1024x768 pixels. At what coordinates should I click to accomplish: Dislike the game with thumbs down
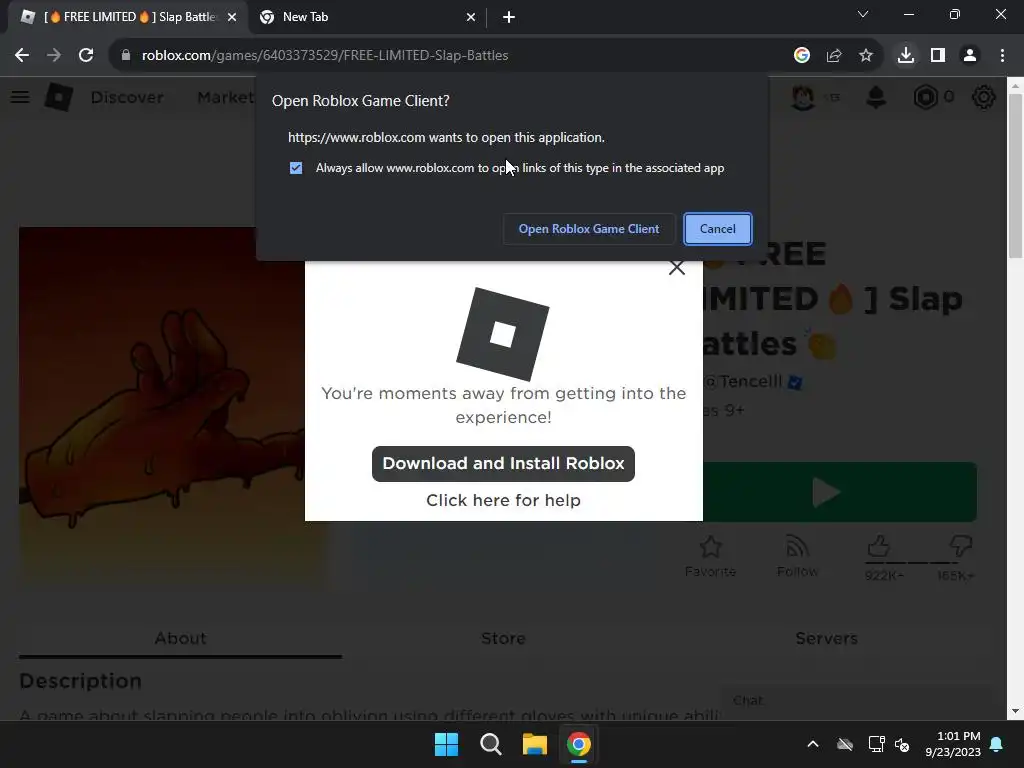pyautogui.click(x=961, y=546)
